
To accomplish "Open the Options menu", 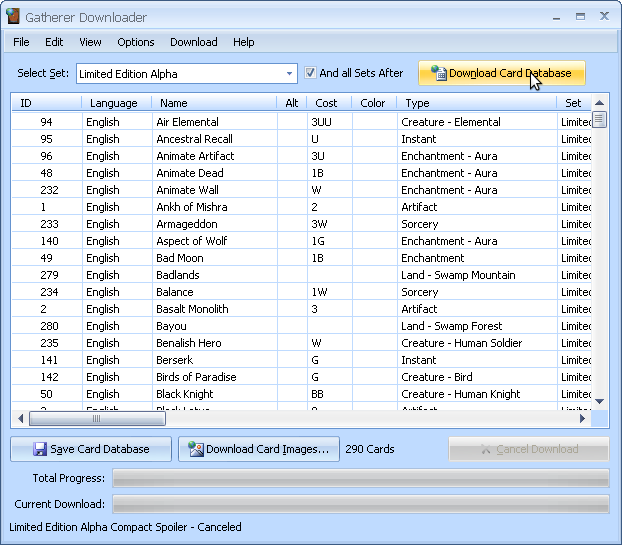I will click(x=136, y=42).
